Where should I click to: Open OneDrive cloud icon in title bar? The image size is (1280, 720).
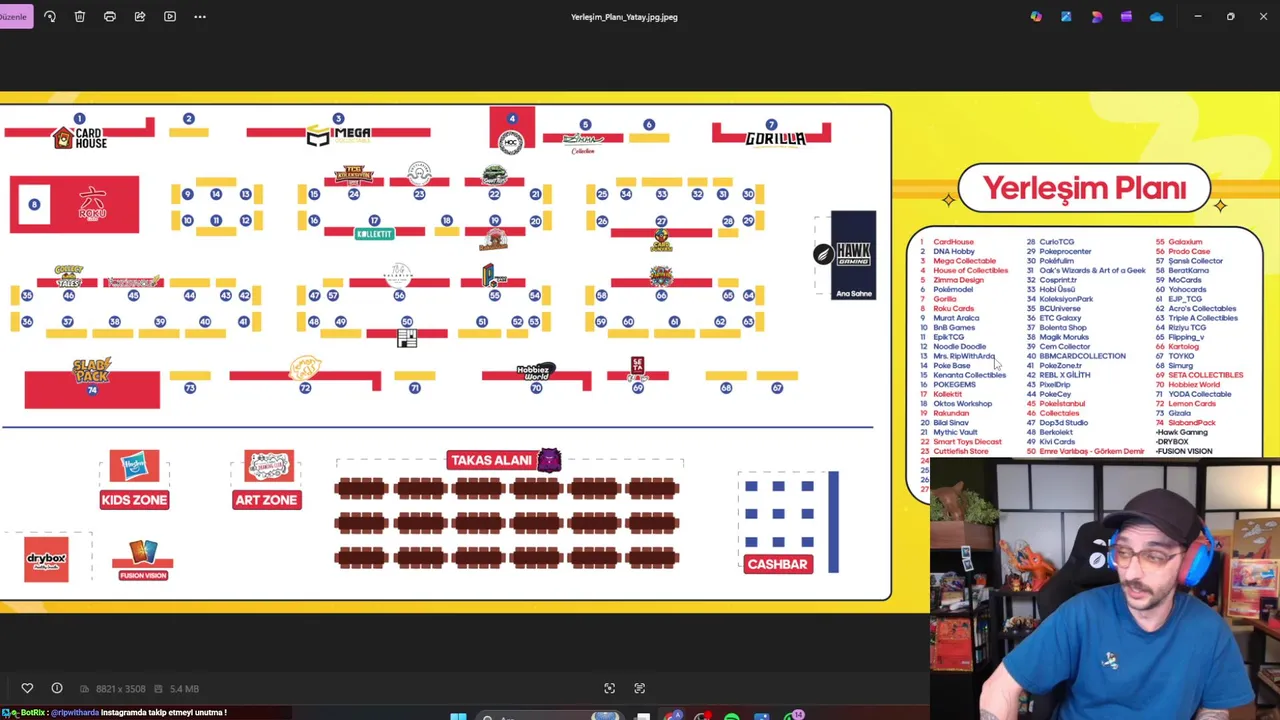1157,16
